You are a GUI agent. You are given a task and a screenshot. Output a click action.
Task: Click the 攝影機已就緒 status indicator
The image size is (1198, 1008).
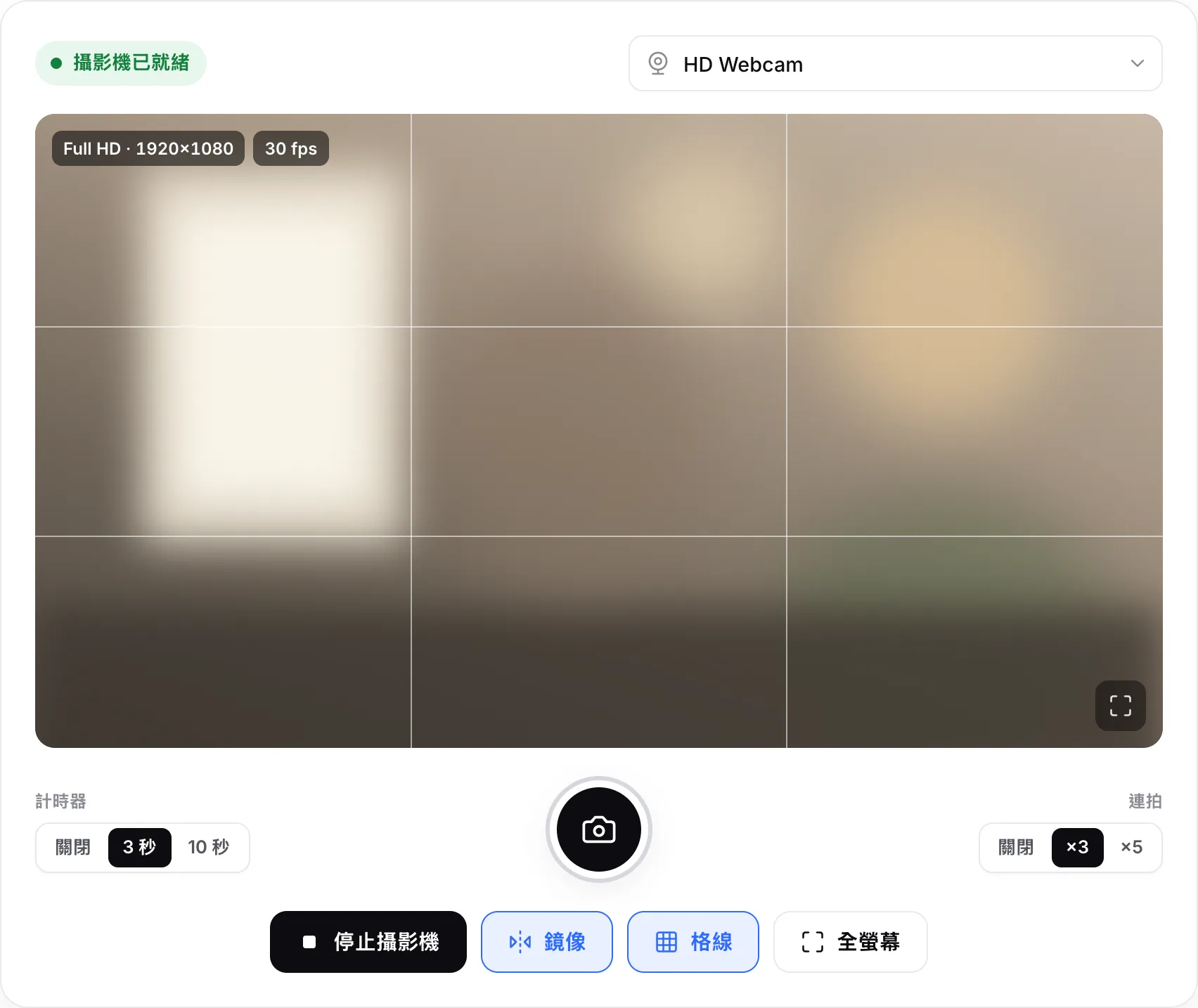pyautogui.click(x=121, y=63)
